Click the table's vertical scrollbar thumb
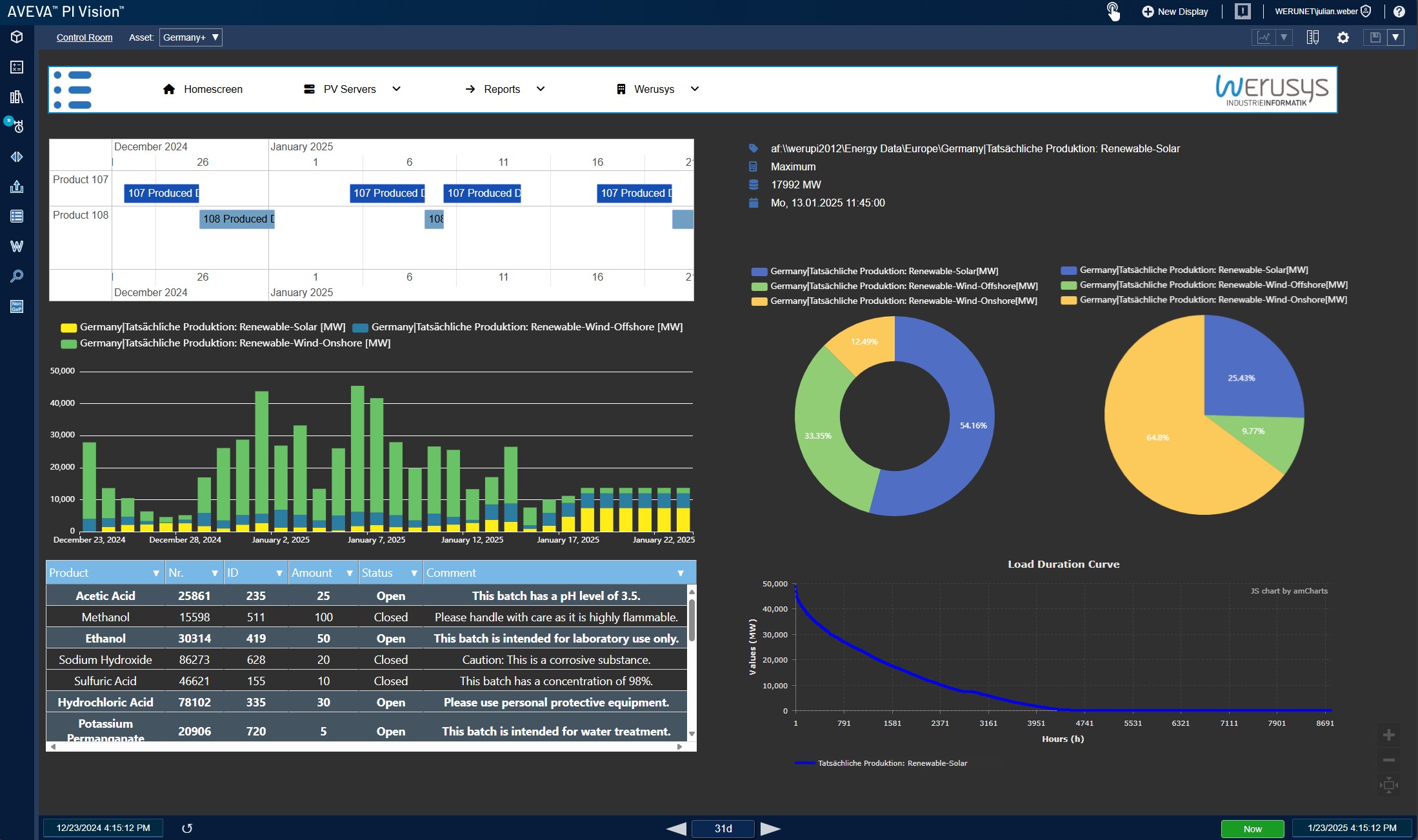1418x840 pixels. coord(692,619)
